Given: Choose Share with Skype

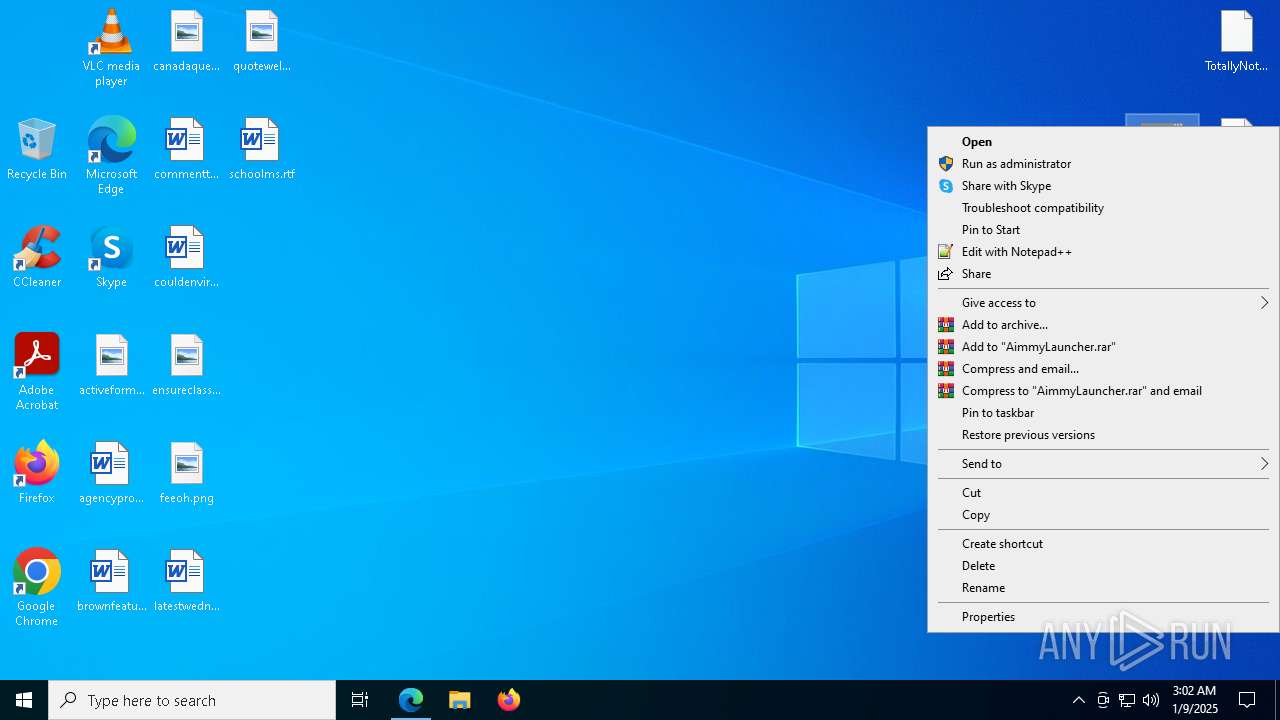Looking at the screenshot, I should click(x=1103, y=186).
